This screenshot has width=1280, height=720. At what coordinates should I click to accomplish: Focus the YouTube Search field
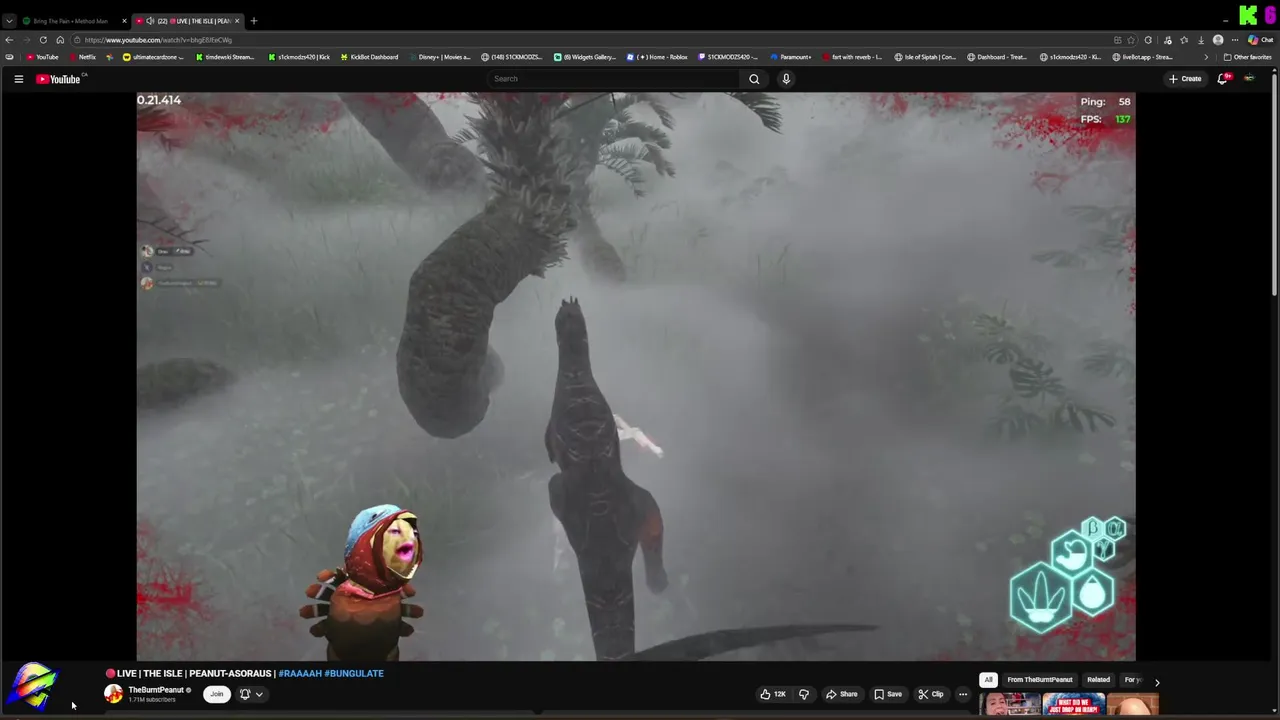614,79
